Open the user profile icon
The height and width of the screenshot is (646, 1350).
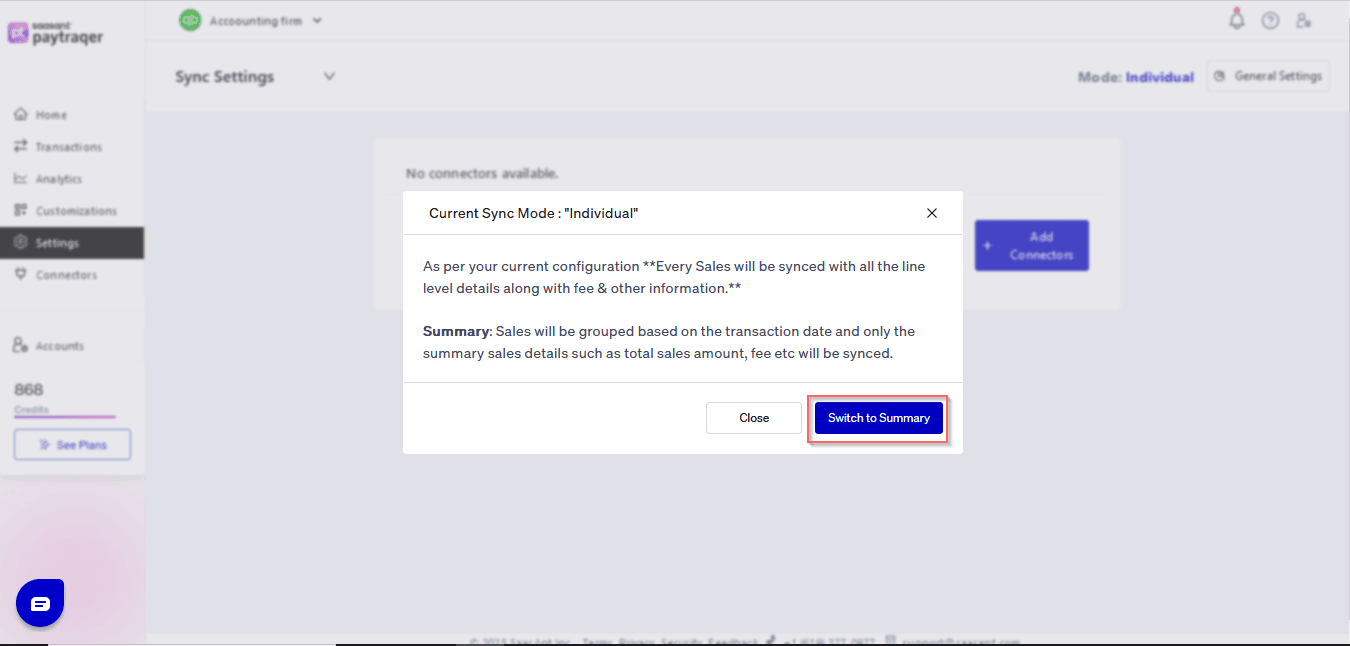pyautogui.click(x=1303, y=20)
